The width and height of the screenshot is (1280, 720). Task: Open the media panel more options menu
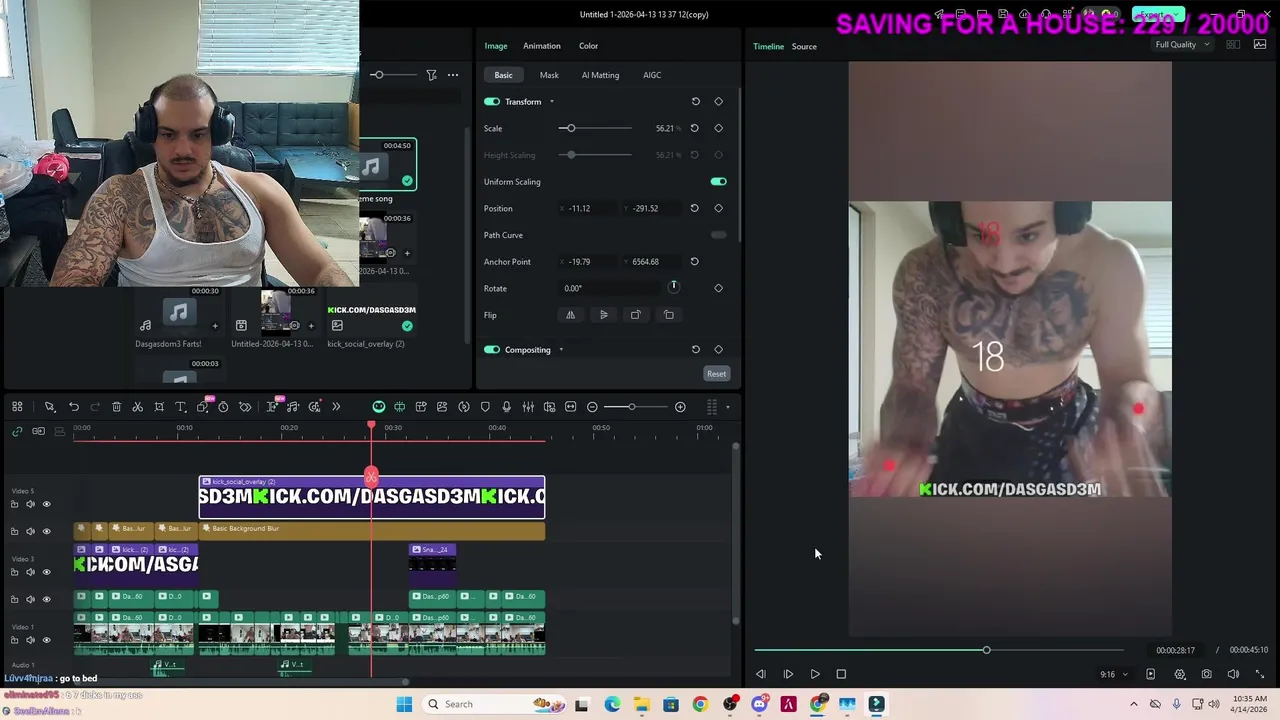click(453, 75)
